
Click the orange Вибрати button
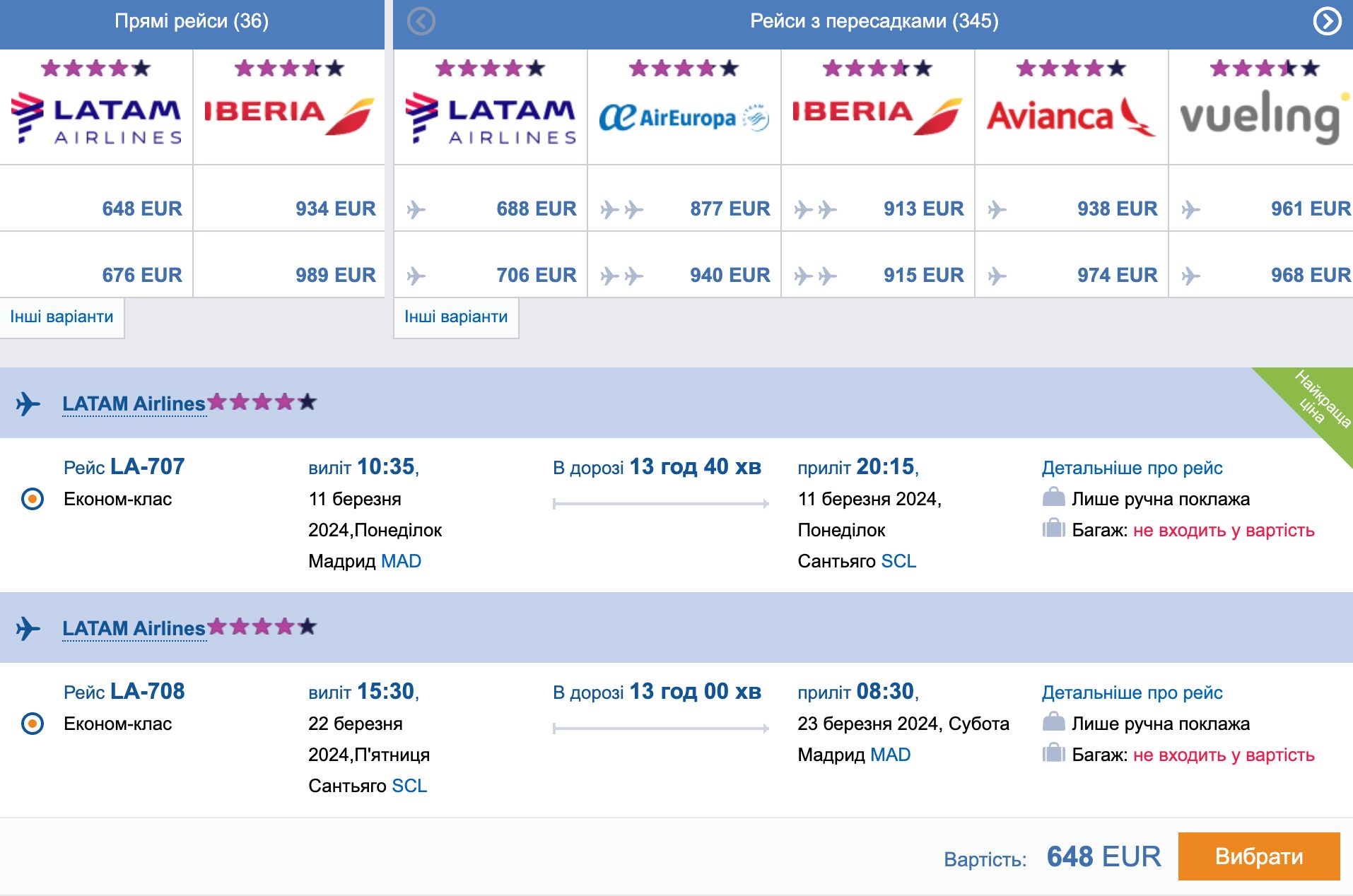tap(1259, 856)
